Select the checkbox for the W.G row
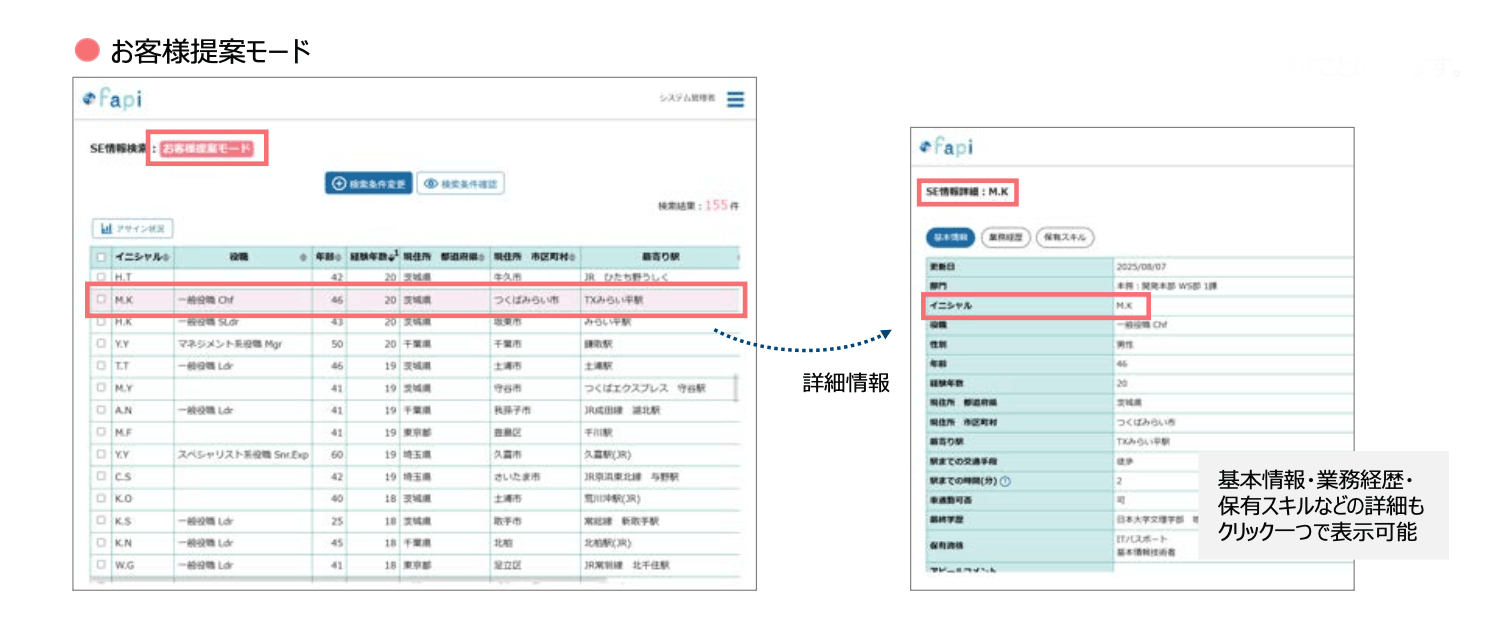Viewport: 1486px width, 628px height. pyautogui.click(x=101, y=565)
